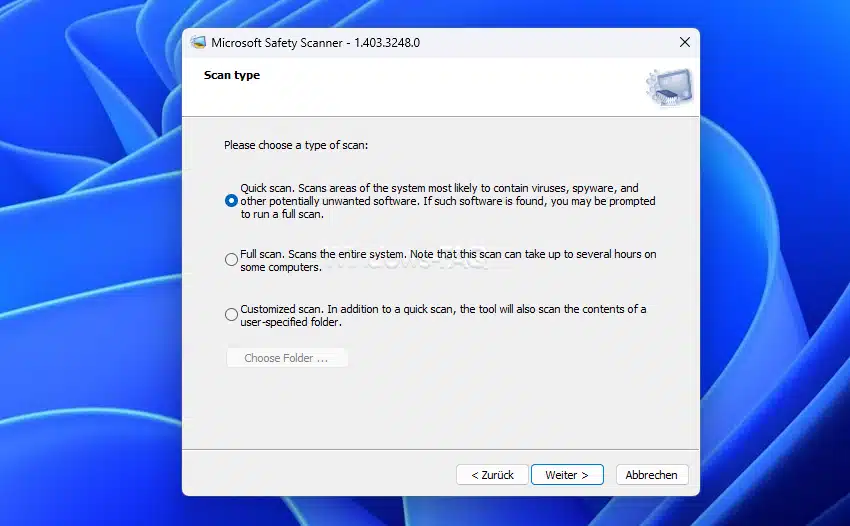Proceed with the Weiter button
This screenshot has width=850, height=526.
567,475
